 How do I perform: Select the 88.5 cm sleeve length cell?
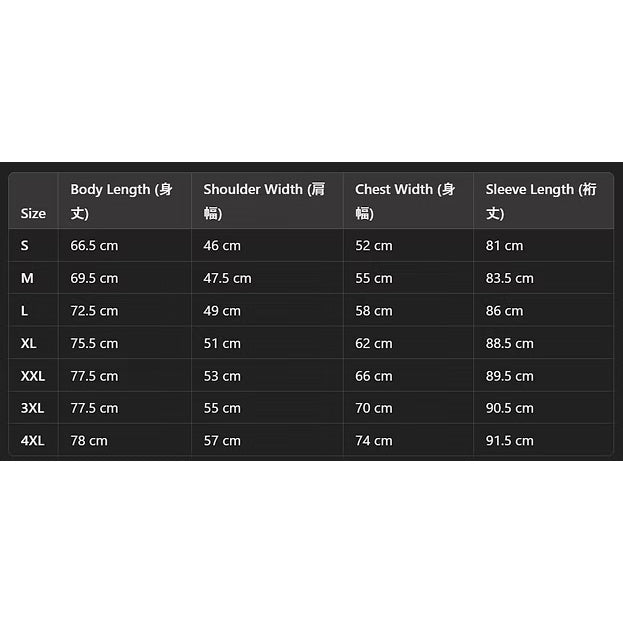(x=509, y=343)
